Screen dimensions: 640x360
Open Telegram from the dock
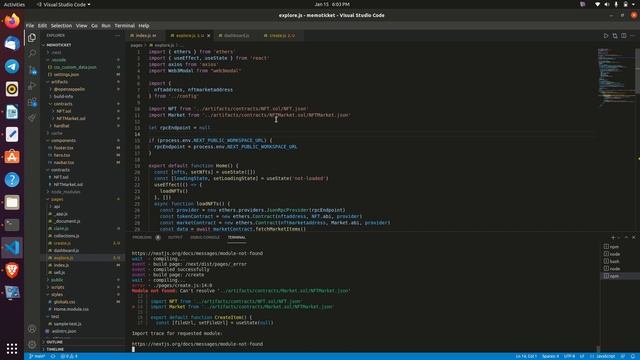[12, 66]
